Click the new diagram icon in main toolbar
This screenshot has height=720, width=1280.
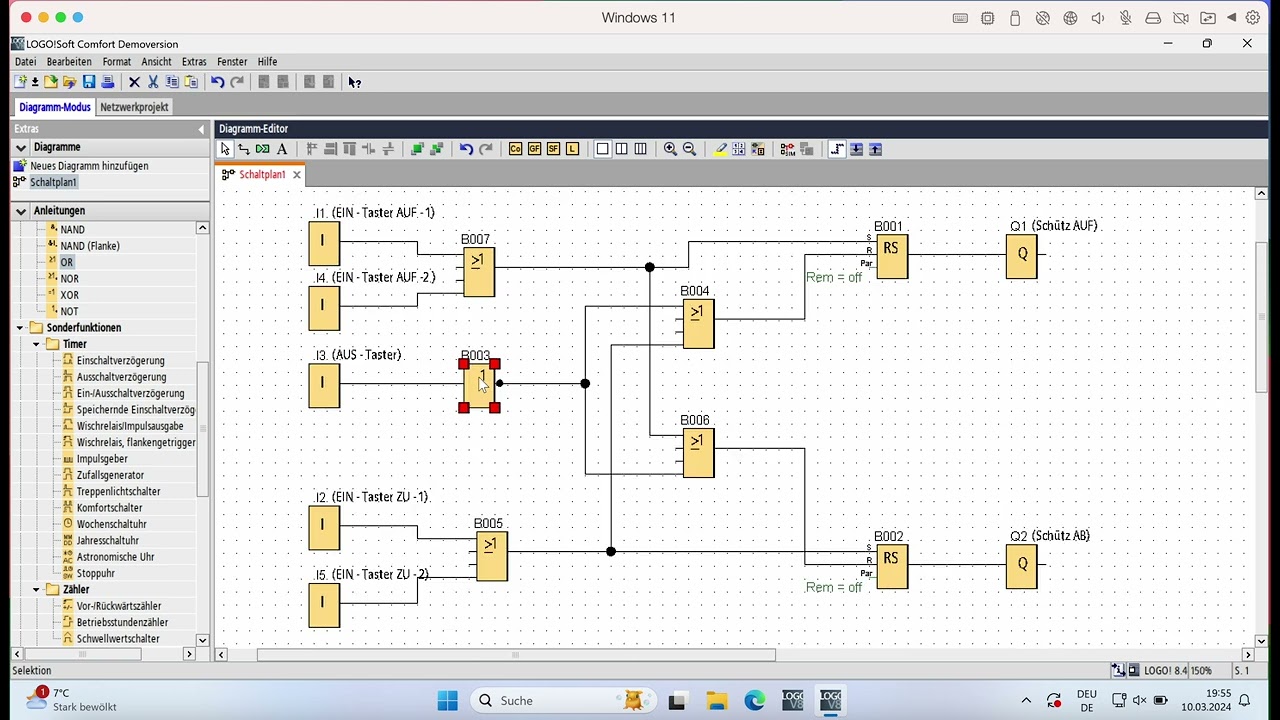click(20, 82)
